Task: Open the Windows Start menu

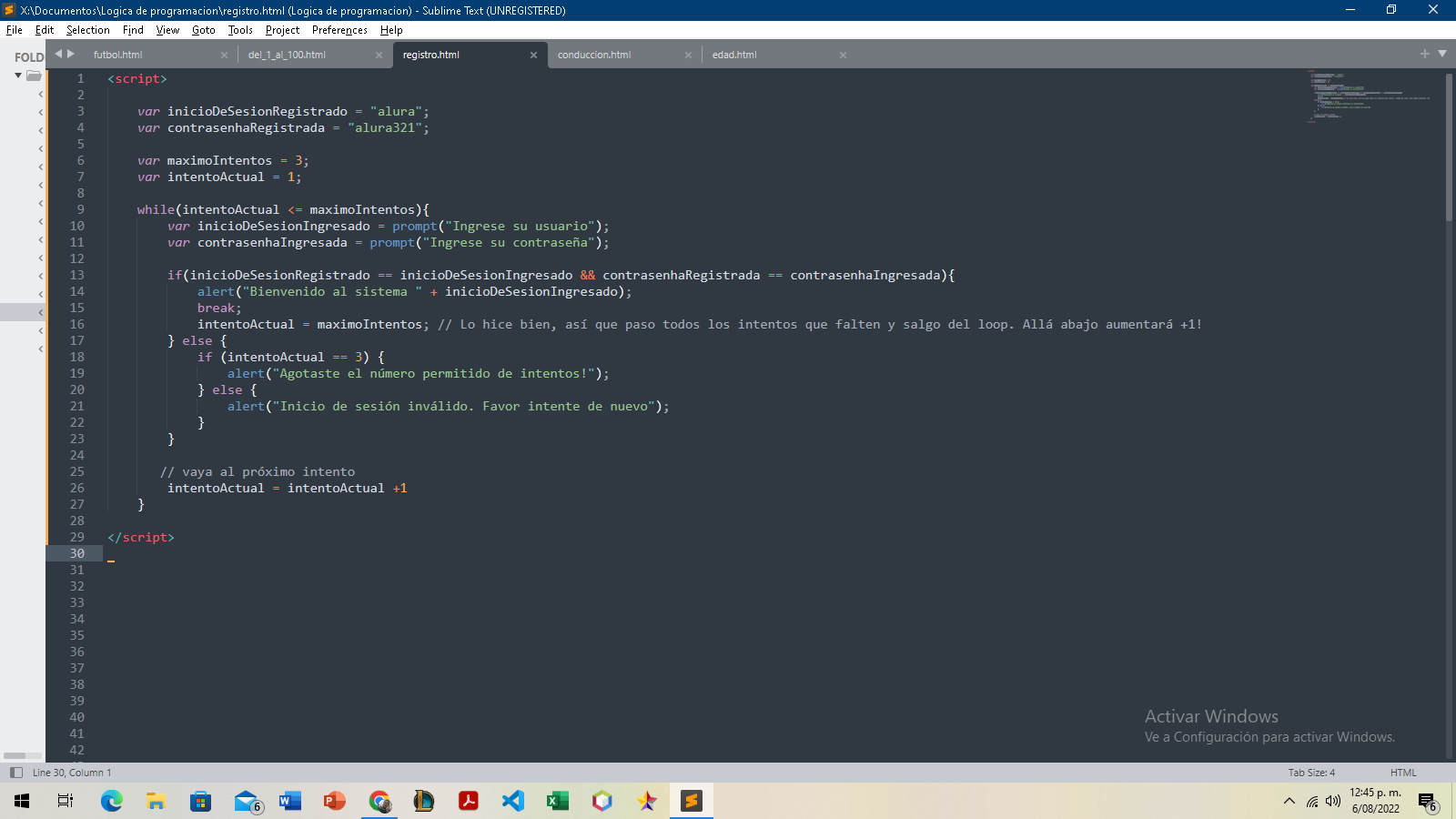Action: [x=22, y=801]
